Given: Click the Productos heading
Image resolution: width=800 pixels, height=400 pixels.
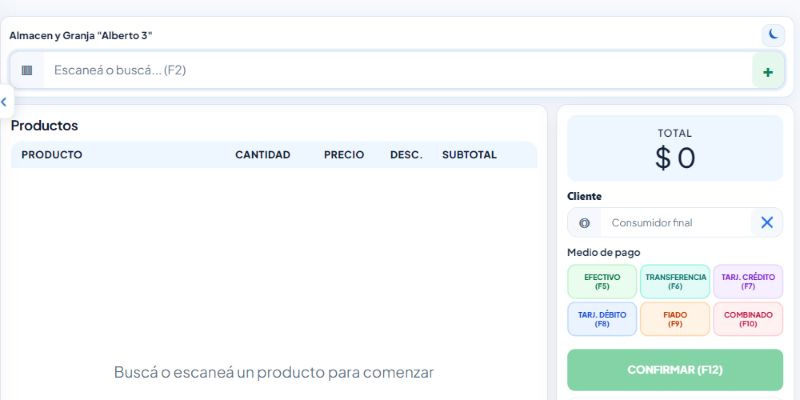Looking at the screenshot, I should (x=44, y=126).
